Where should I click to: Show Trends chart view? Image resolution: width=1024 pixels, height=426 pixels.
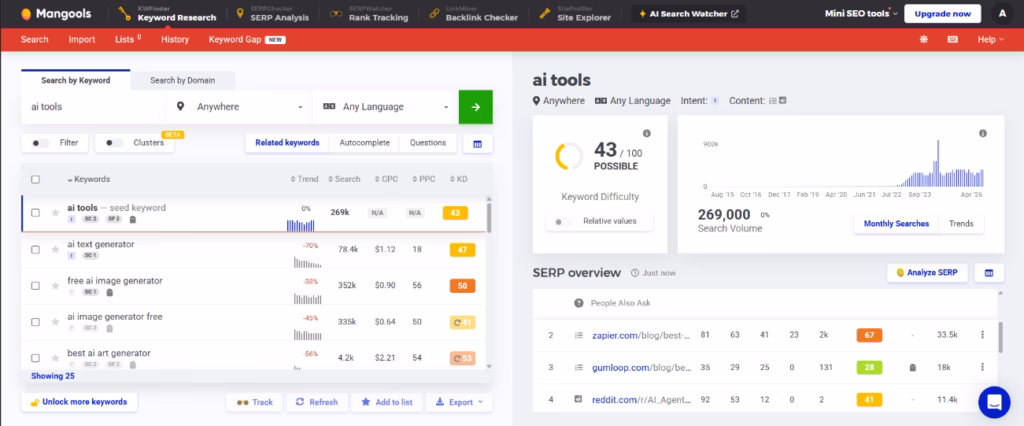pyautogui.click(x=961, y=224)
